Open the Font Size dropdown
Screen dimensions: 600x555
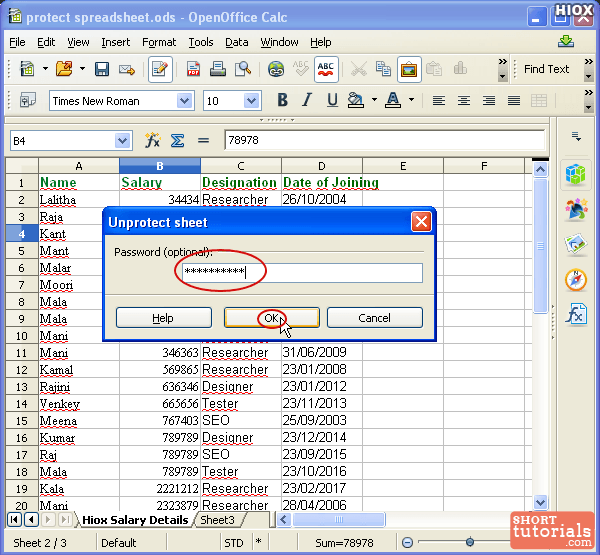(251, 101)
